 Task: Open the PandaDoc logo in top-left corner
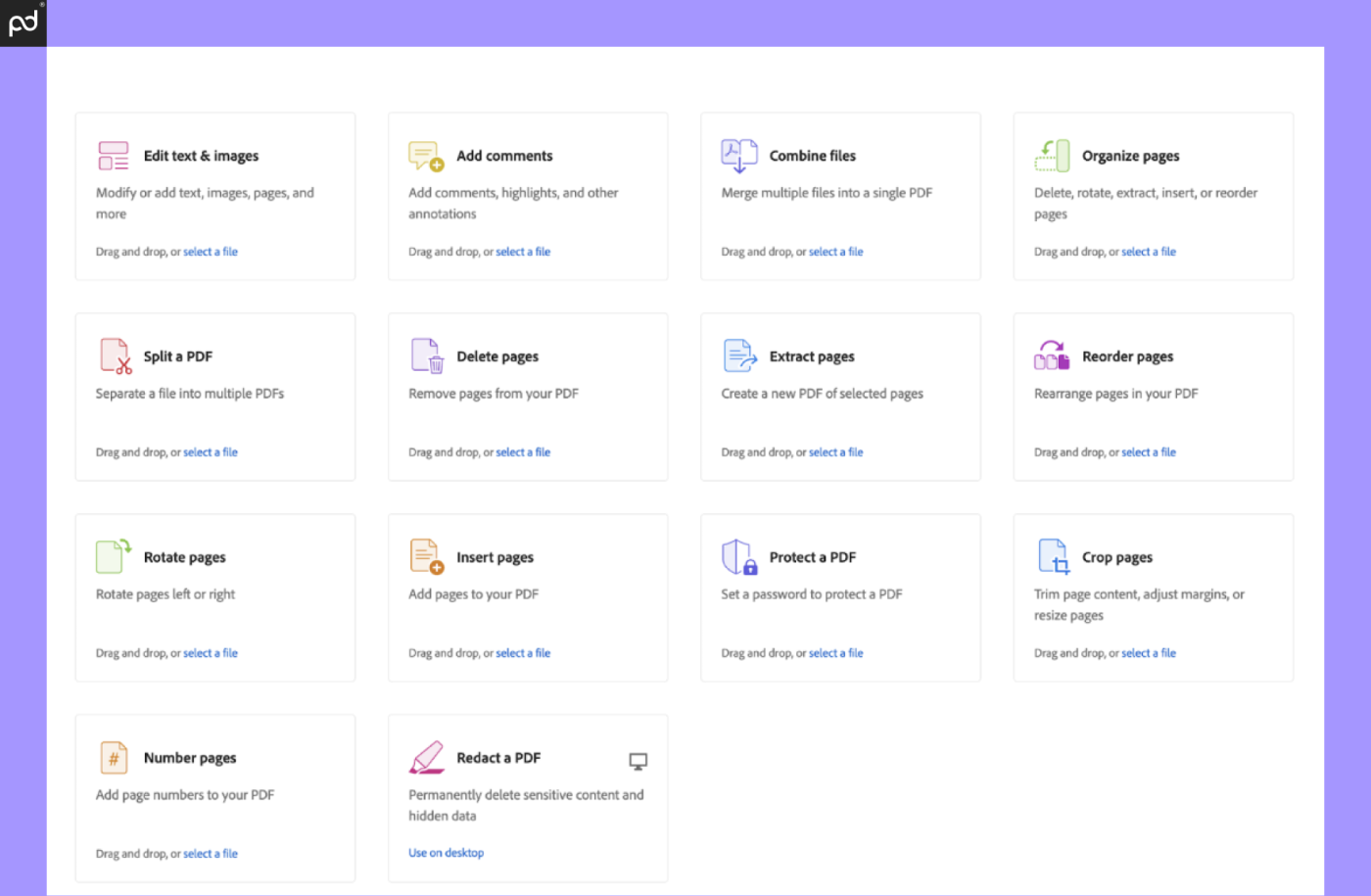tap(23, 23)
